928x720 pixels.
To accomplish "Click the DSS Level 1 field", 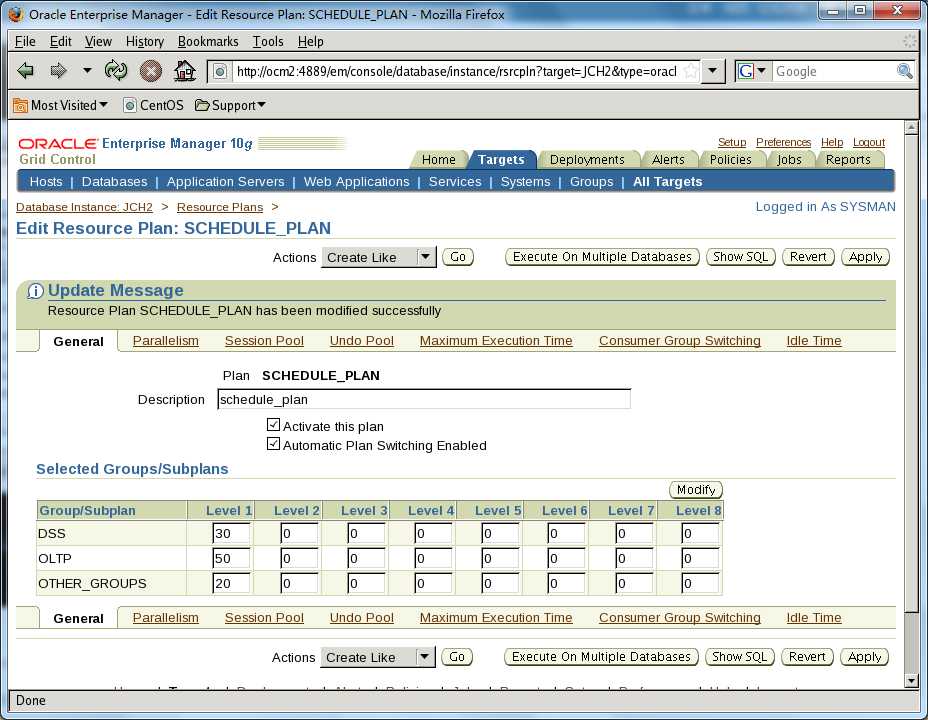I will (x=231, y=534).
